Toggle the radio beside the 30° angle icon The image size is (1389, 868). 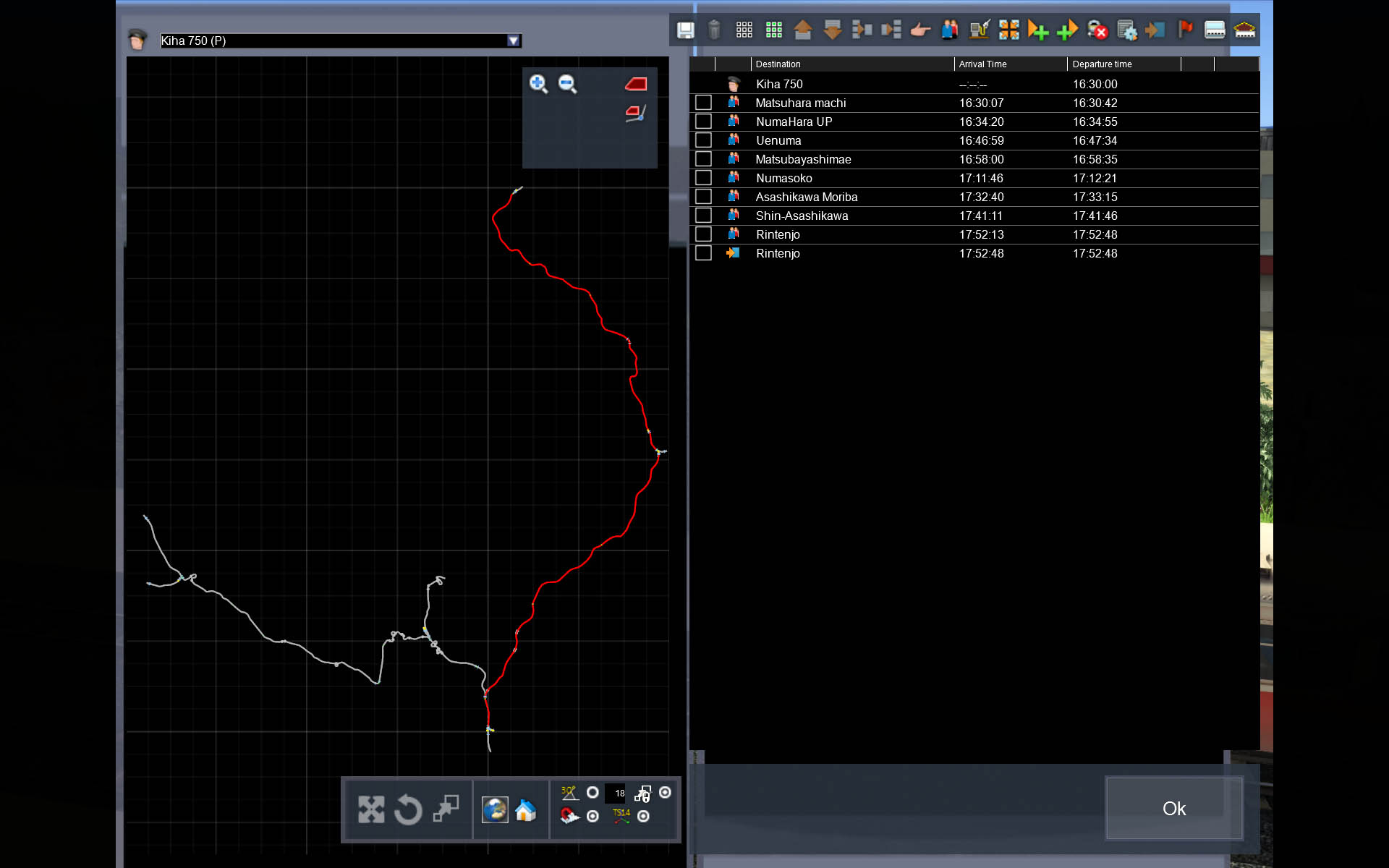coord(592,793)
